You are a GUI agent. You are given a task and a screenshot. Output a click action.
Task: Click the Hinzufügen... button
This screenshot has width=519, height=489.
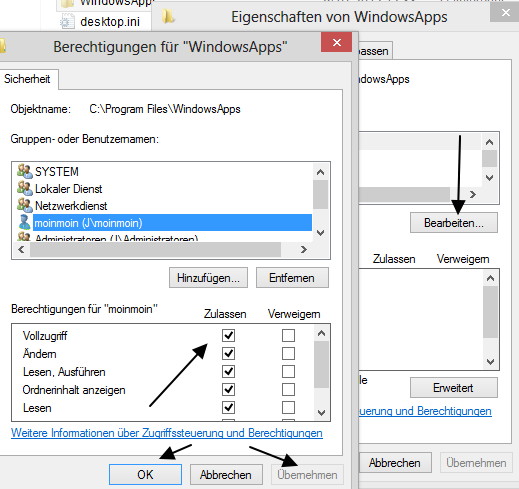click(x=208, y=278)
